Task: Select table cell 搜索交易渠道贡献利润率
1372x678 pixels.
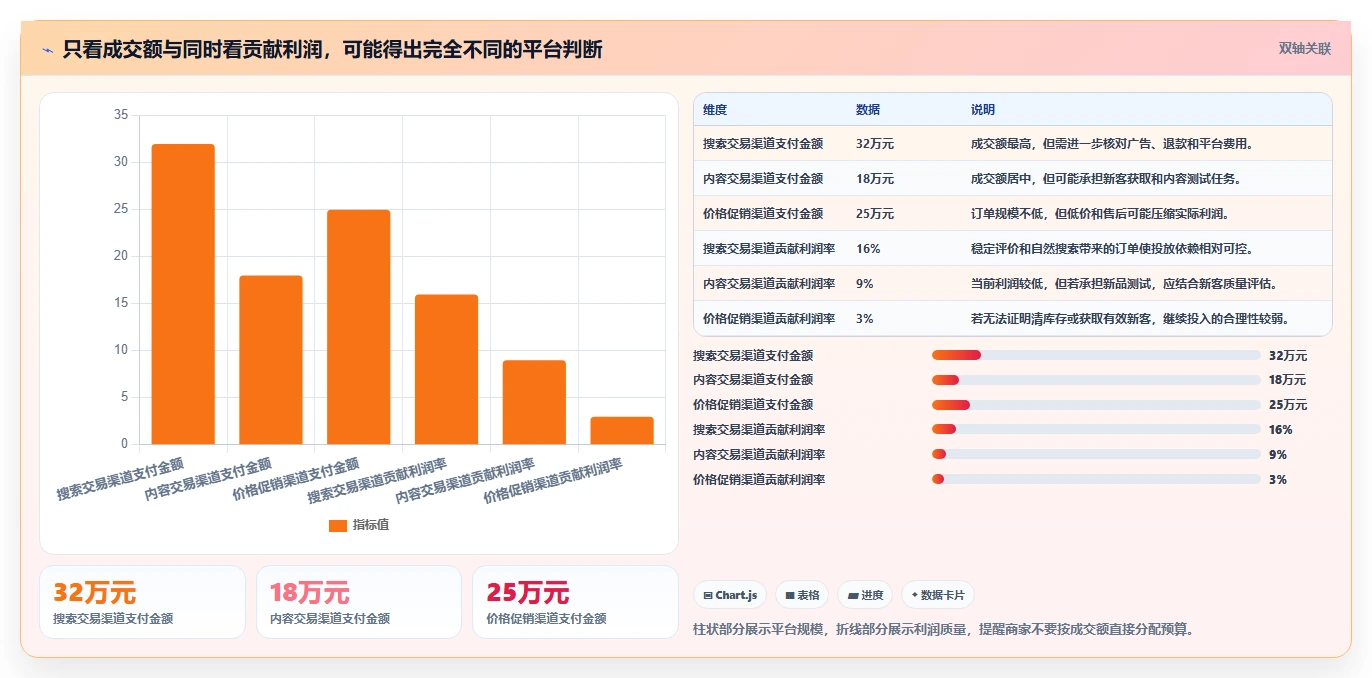Action: point(769,249)
